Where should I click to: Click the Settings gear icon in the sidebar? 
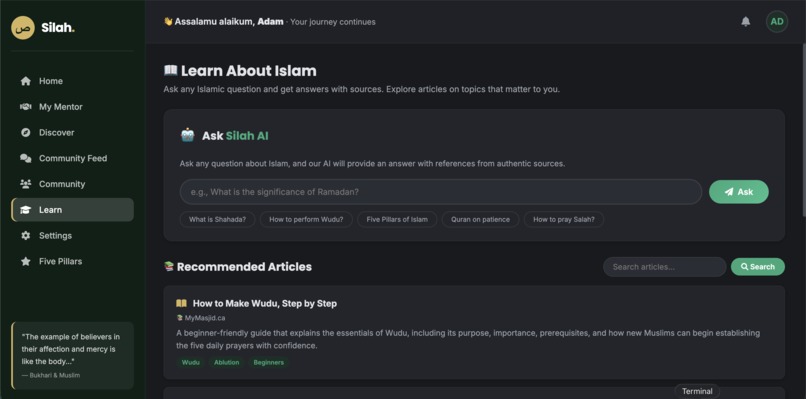26,235
